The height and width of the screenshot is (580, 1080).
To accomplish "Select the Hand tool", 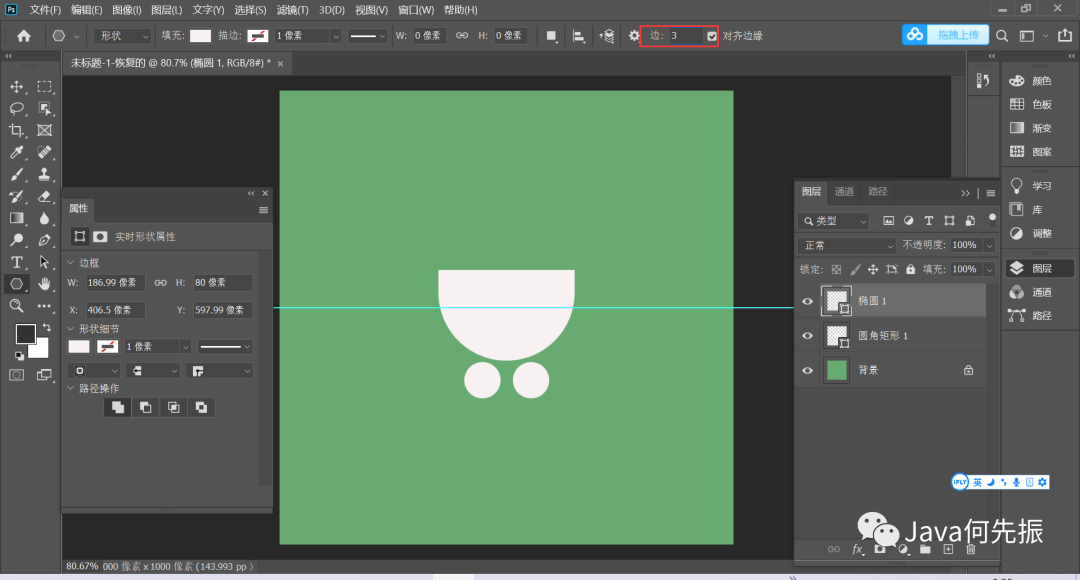I will (x=45, y=284).
